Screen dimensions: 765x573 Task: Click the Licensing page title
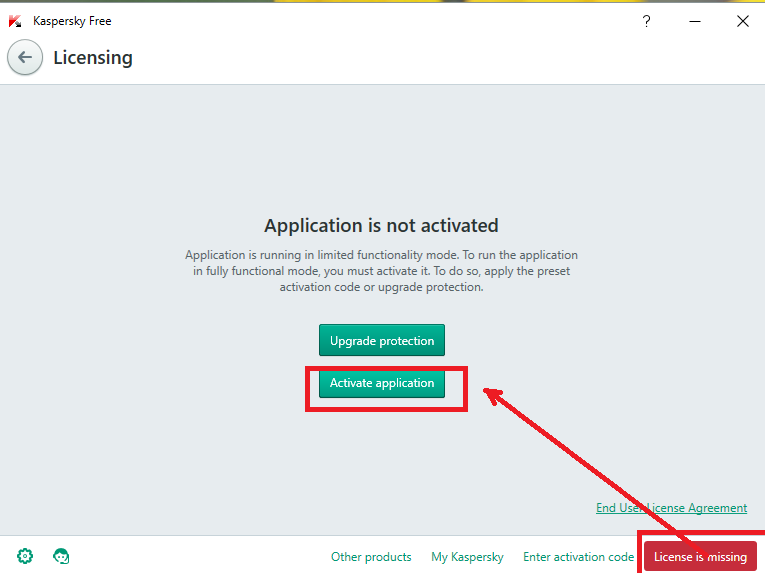point(93,58)
